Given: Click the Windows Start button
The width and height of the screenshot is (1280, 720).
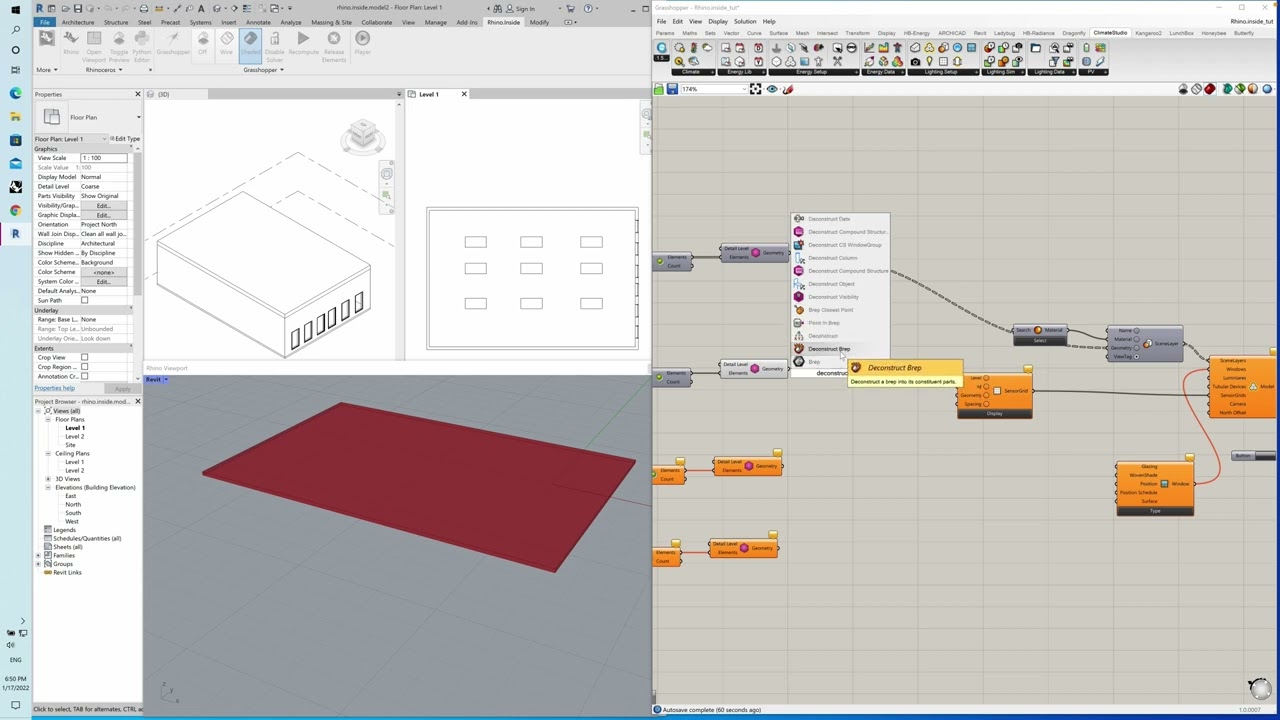Looking at the screenshot, I should pyautogui.click(x=15, y=9).
